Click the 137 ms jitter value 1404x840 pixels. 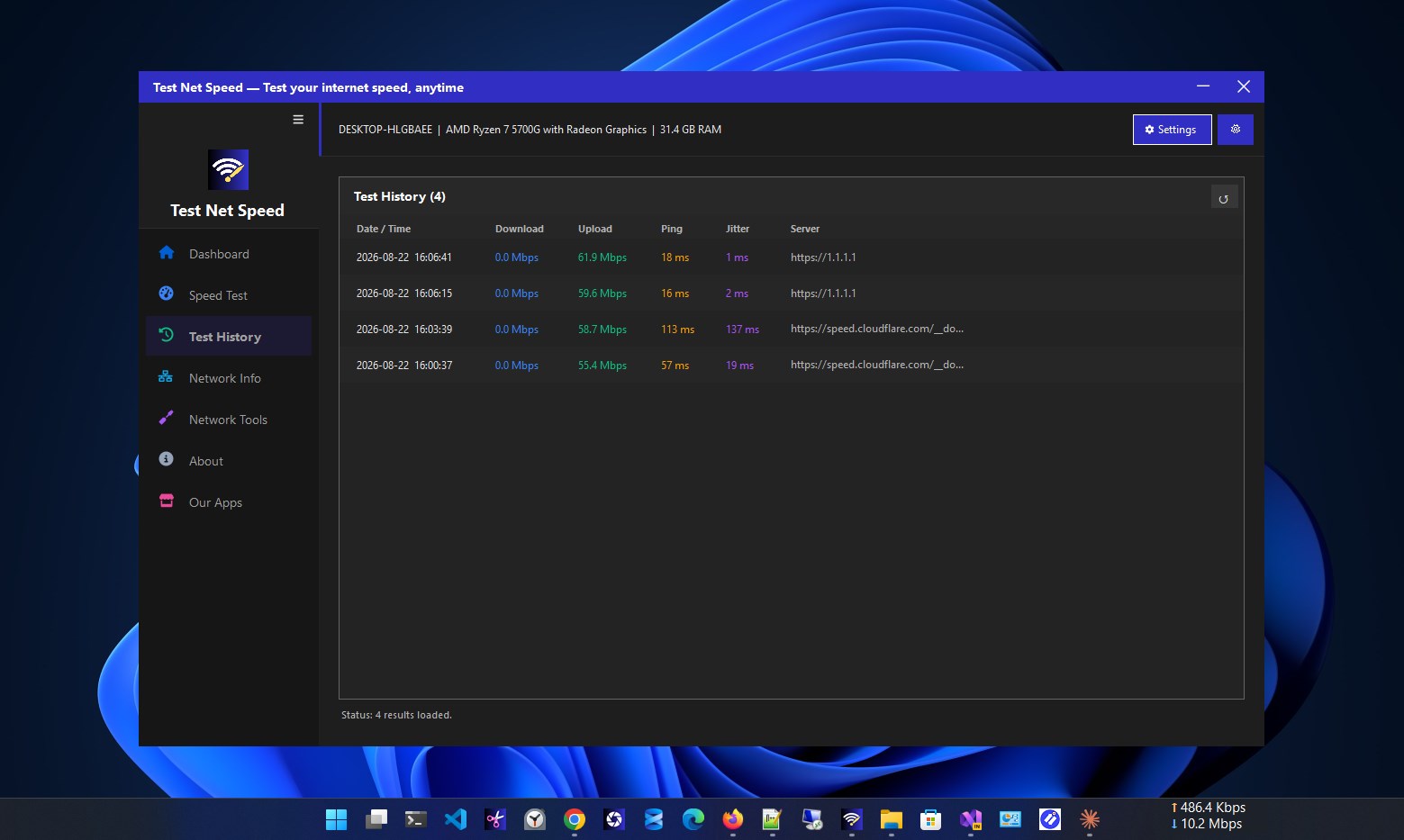coord(742,330)
